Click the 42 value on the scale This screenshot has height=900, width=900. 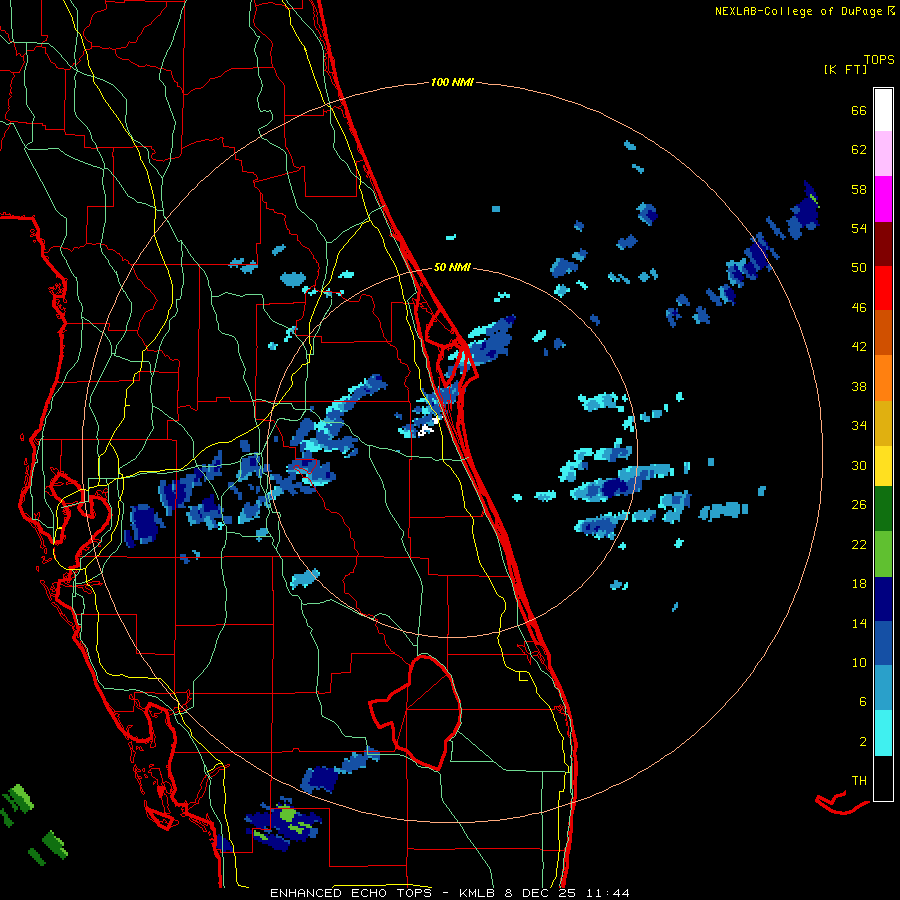[x=859, y=346]
